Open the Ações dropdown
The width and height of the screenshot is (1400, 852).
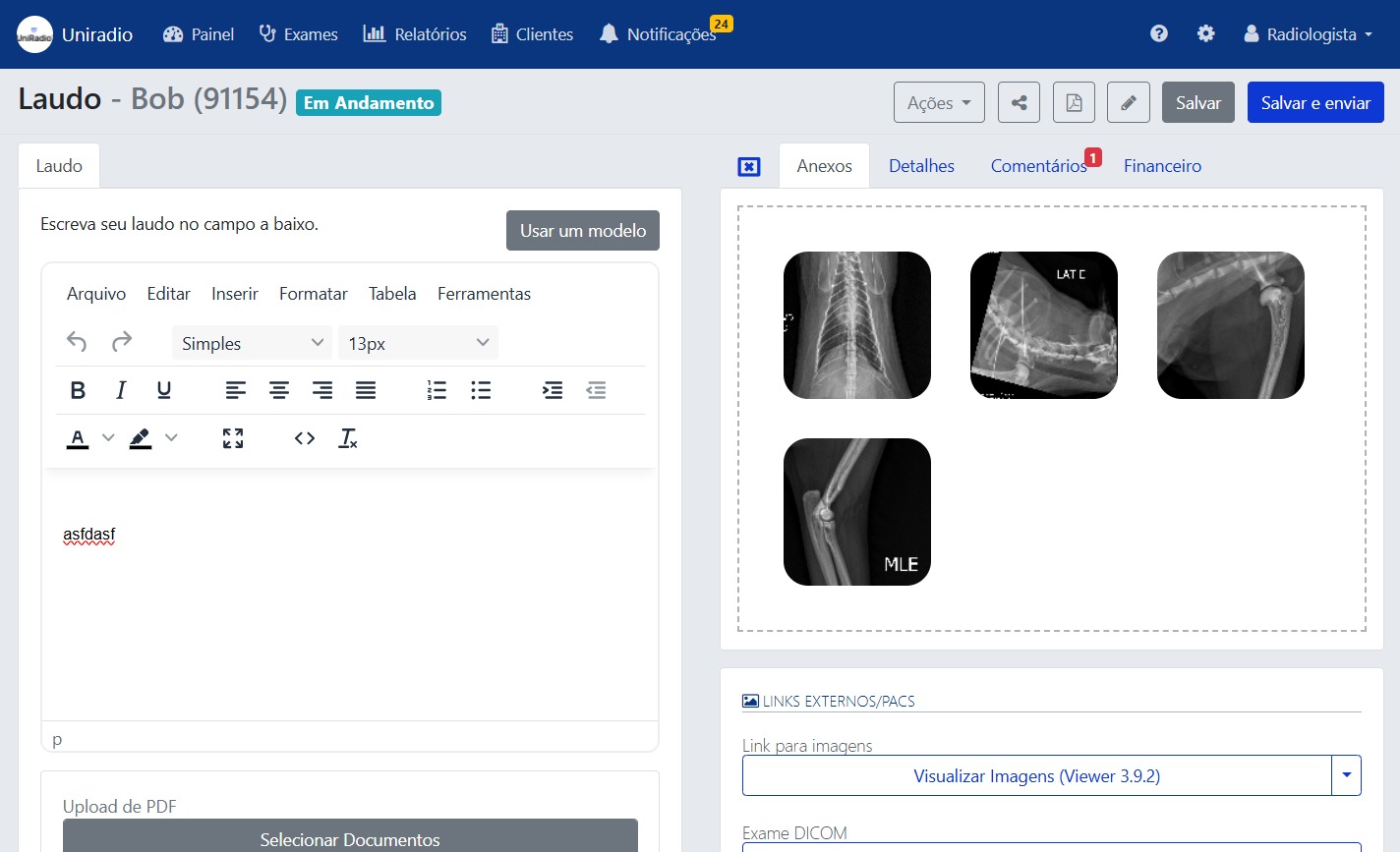(938, 102)
